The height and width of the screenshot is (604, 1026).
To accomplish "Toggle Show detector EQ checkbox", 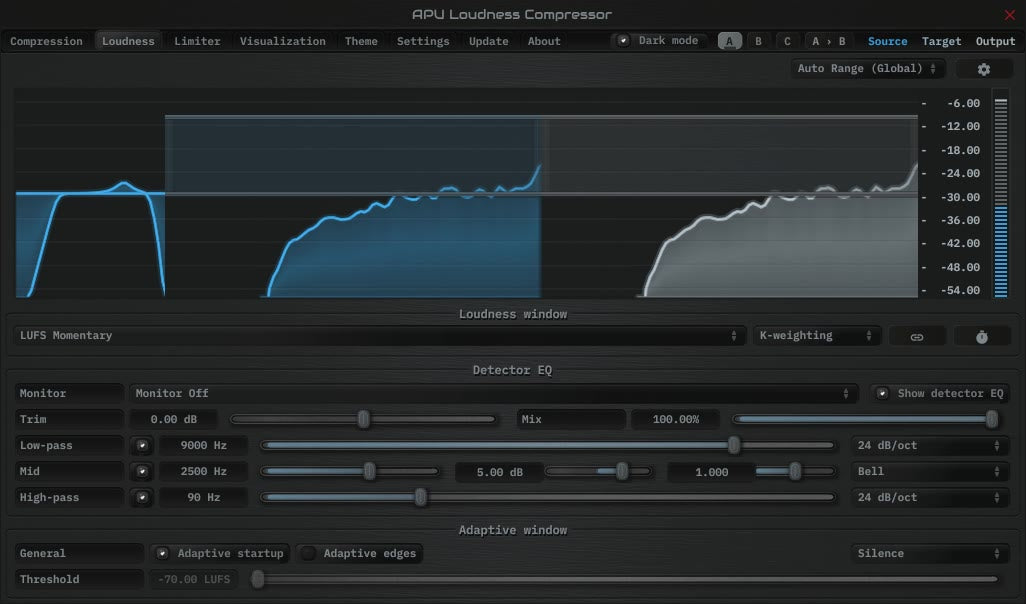I will [x=882, y=393].
